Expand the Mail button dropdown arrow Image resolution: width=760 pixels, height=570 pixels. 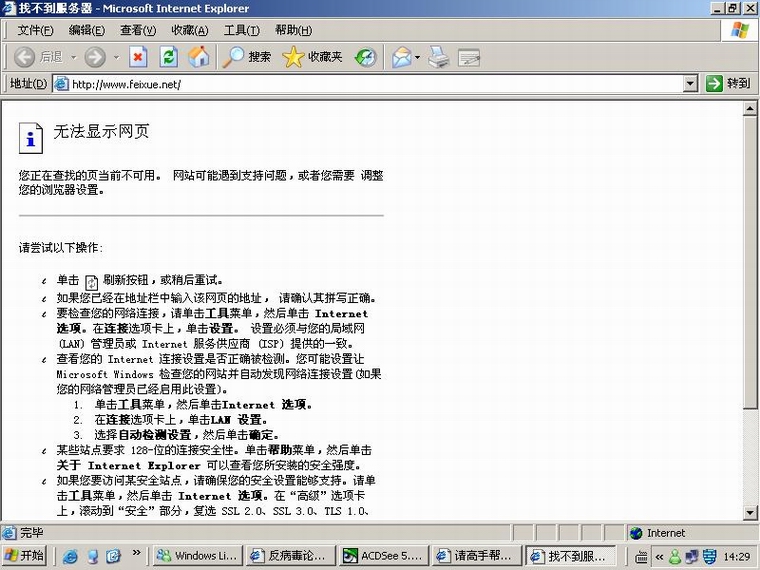point(417,57)
